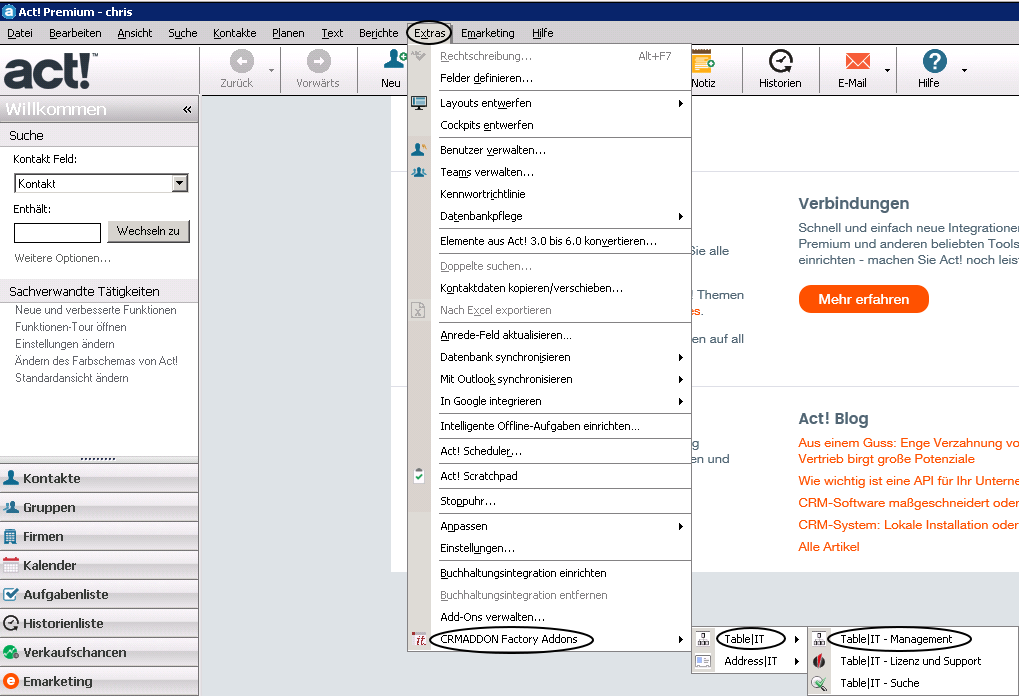The height and width of the screenshot is (696, 1019).
Task: Open Einstellungen ändern link
Action: coord(65,344)
